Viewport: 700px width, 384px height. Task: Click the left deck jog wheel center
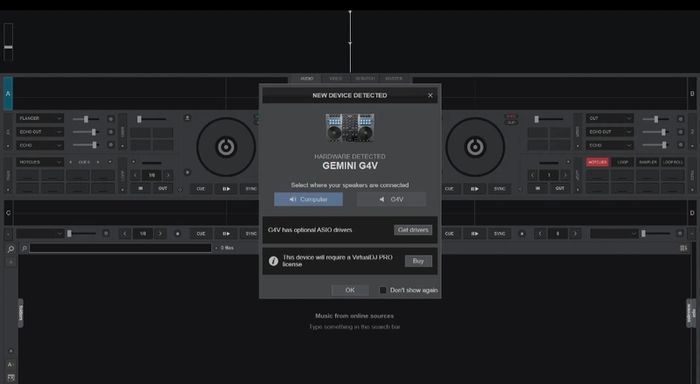click(226, 146)
